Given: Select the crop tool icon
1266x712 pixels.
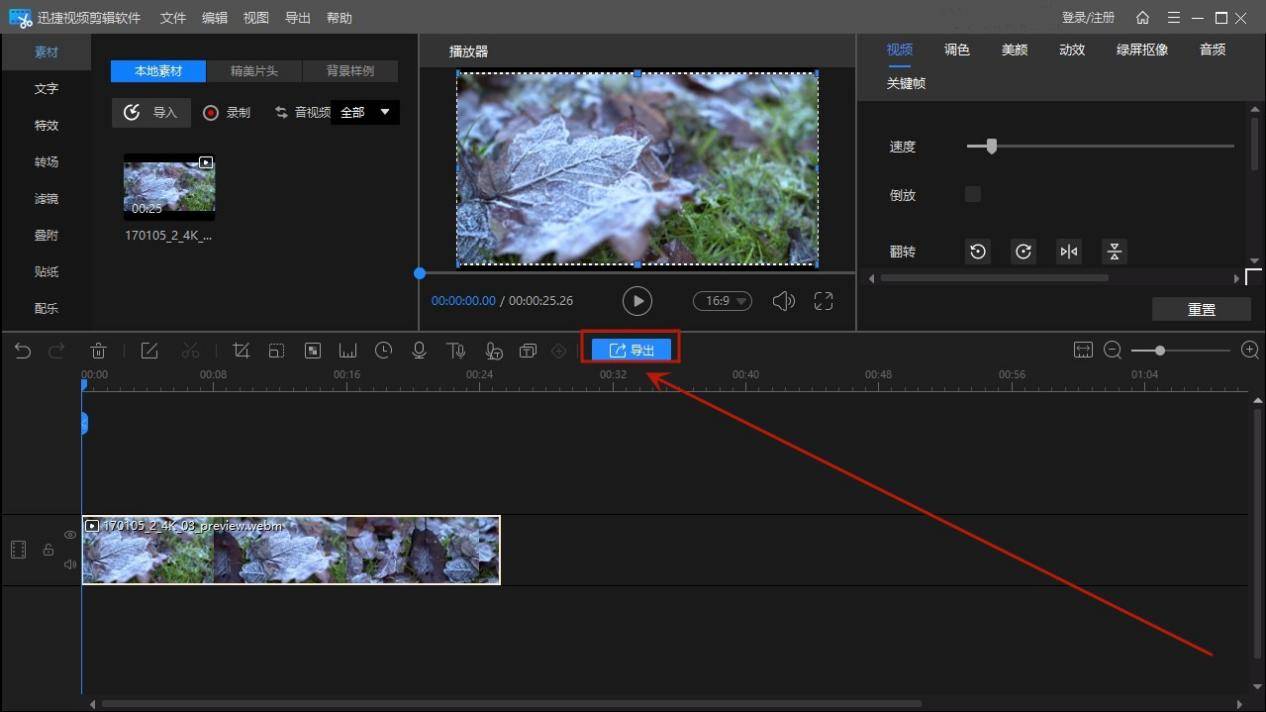Looking at the screenshot, I should [241, 350].
